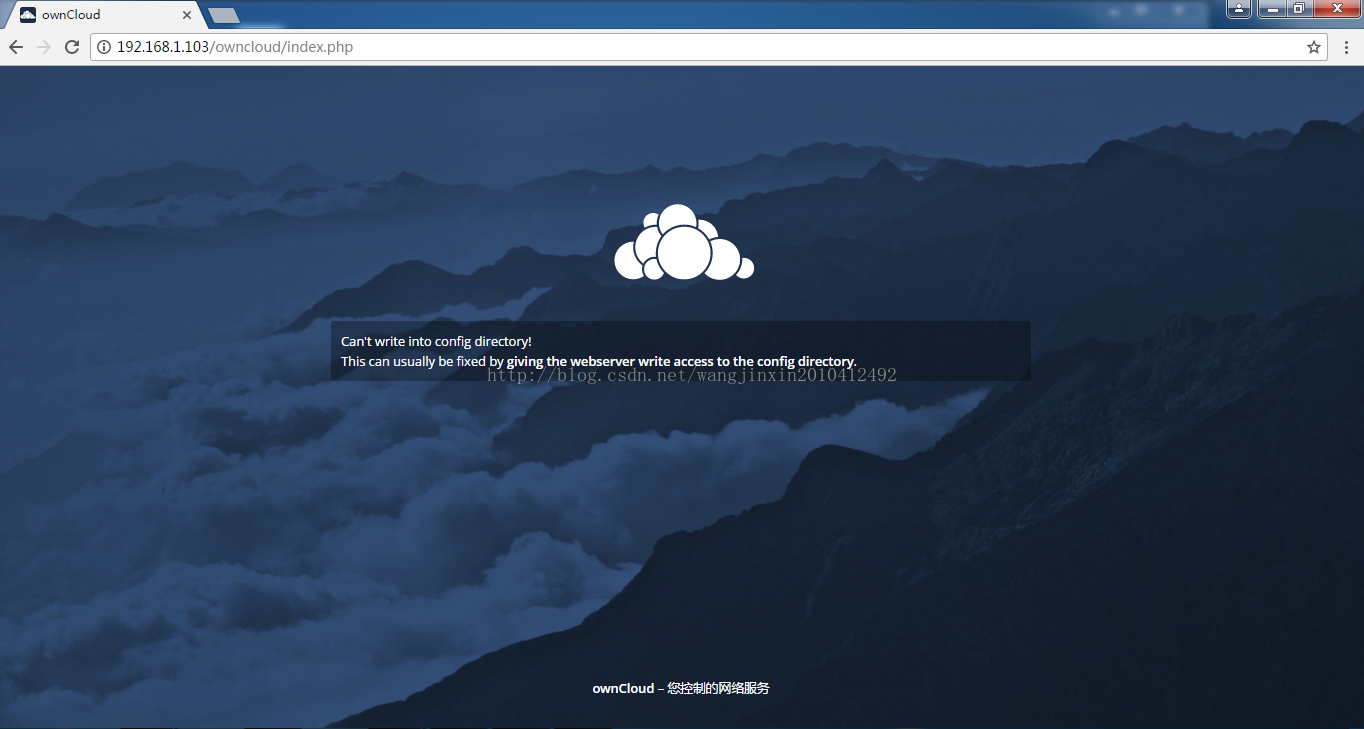The height and width of the screenshot is (729, 1364).
Task: Click "giving the webserver write access" bold text
Action: pos(609,361)
